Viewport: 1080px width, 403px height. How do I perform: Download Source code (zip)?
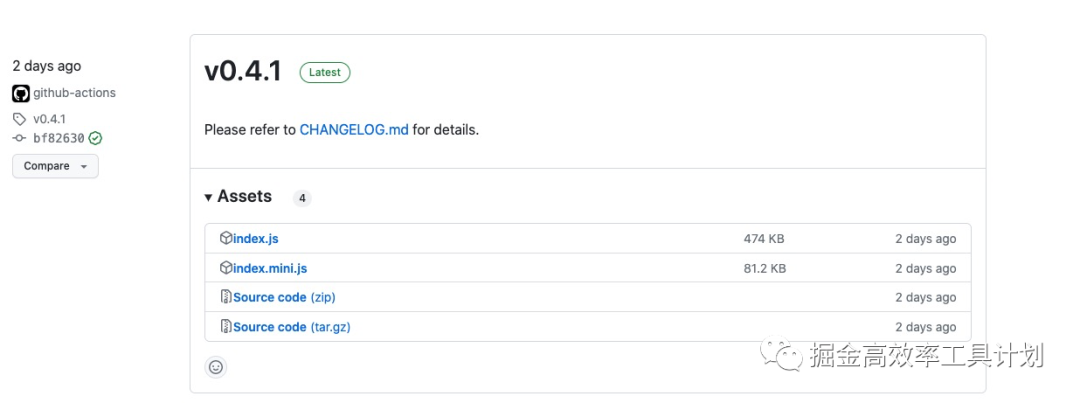pyautogui.click(x=284, y=297)
